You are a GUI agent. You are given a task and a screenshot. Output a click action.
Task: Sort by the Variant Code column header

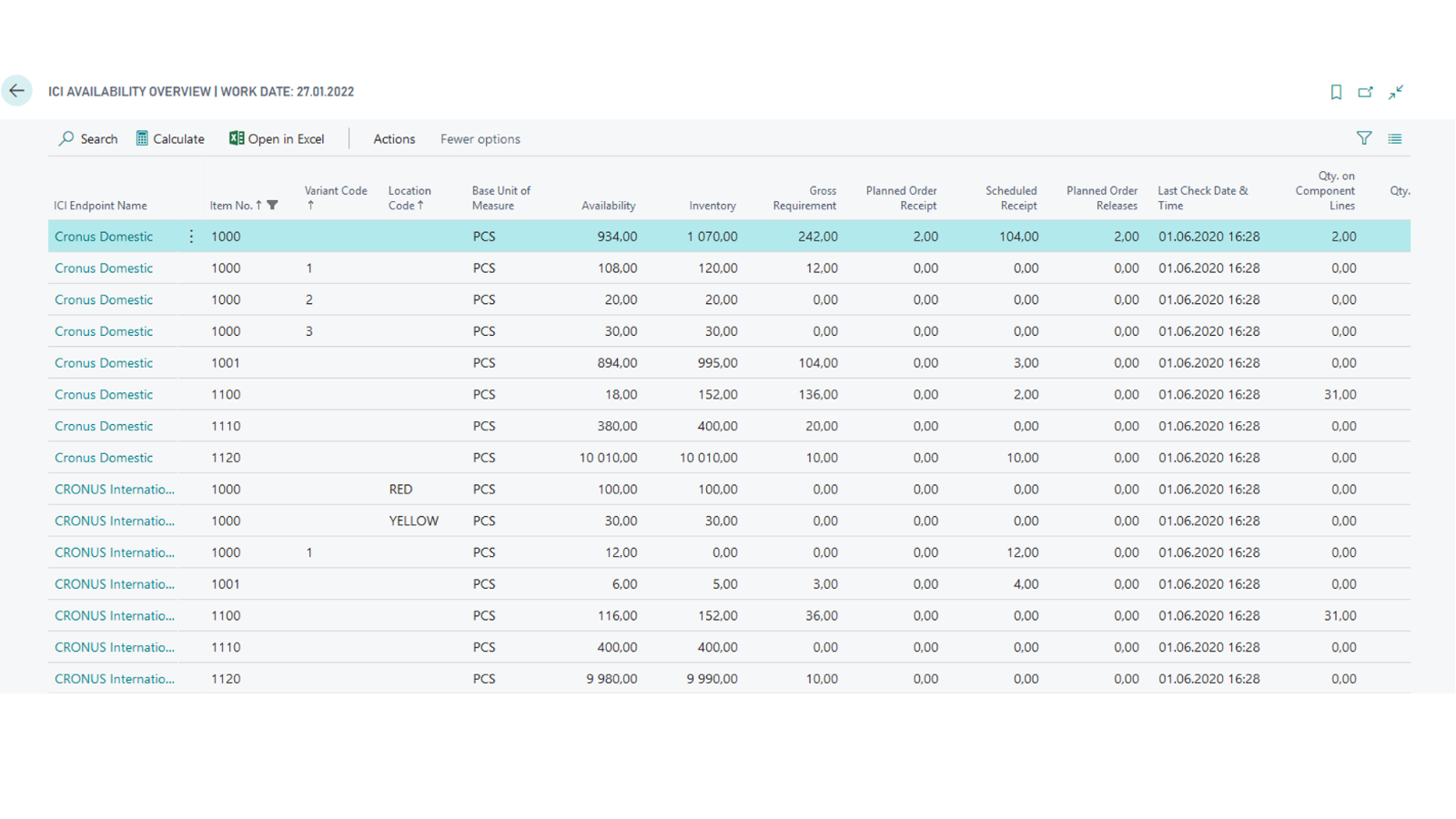(336, 197)
